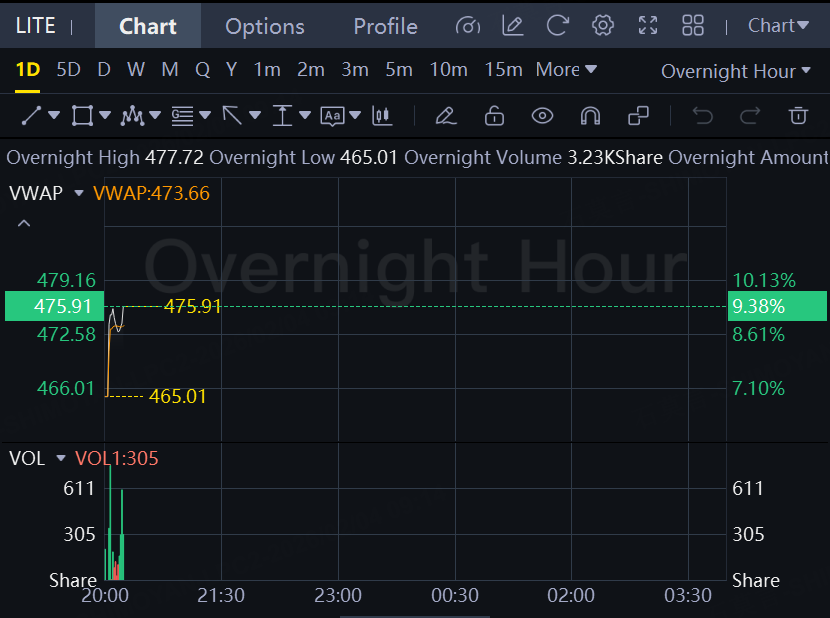Click the clone drawings icon

coord(638,115)
